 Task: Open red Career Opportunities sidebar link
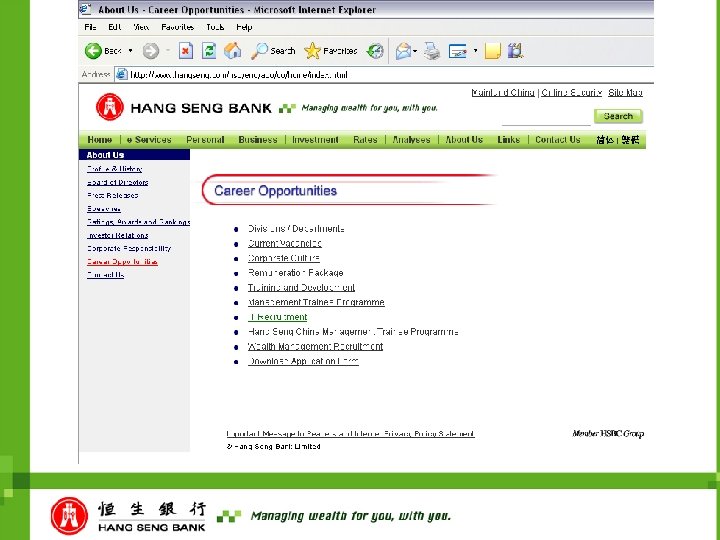click(x=122, y=262)
